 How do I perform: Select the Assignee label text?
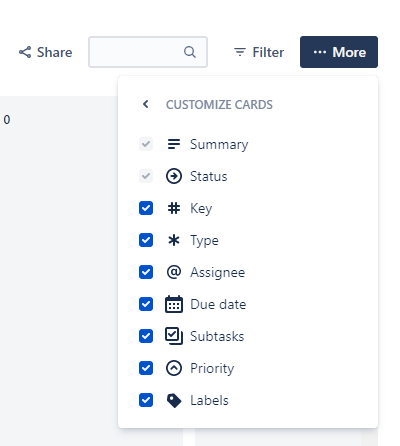click(x=218, y=273)
